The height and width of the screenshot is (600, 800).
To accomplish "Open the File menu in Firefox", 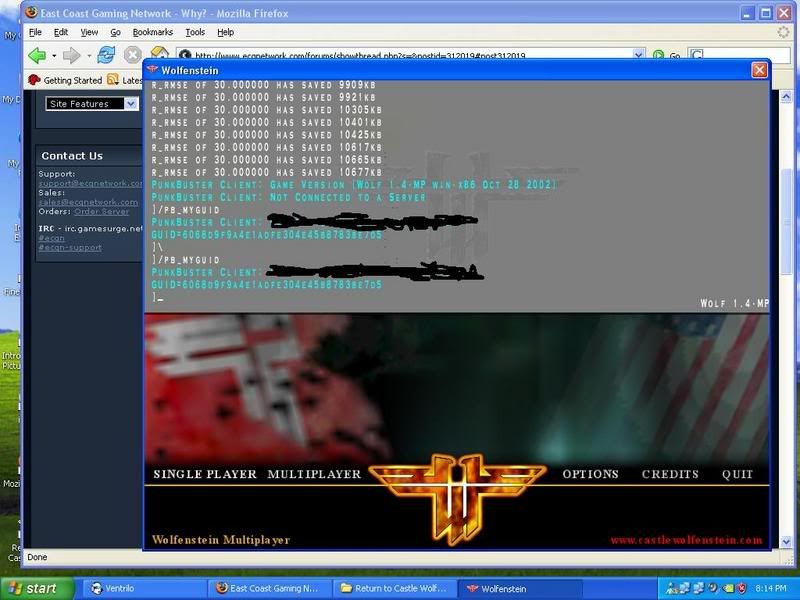I will coord(35,32).
